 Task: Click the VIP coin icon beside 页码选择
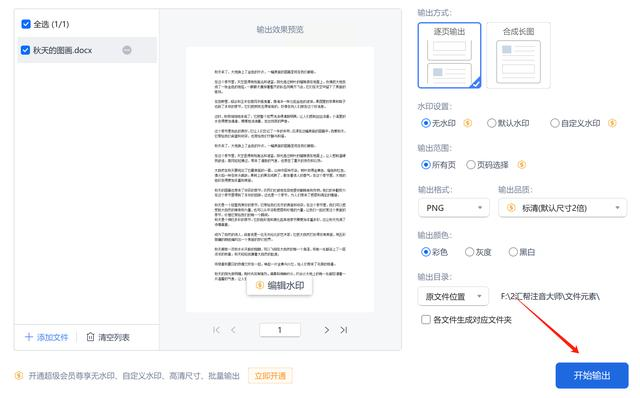[522, 165]
